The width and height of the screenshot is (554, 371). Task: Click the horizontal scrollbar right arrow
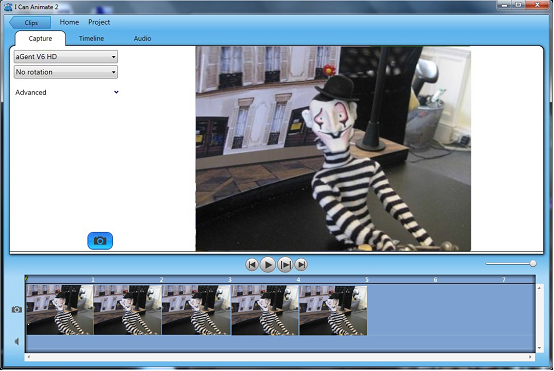(530, 357)
